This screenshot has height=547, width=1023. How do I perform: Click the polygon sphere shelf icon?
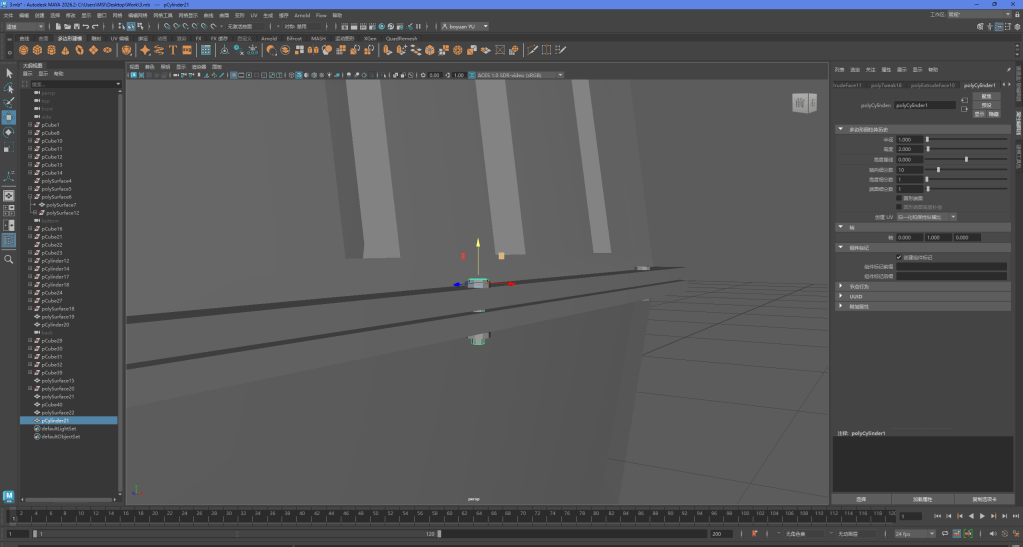[23, 50]
